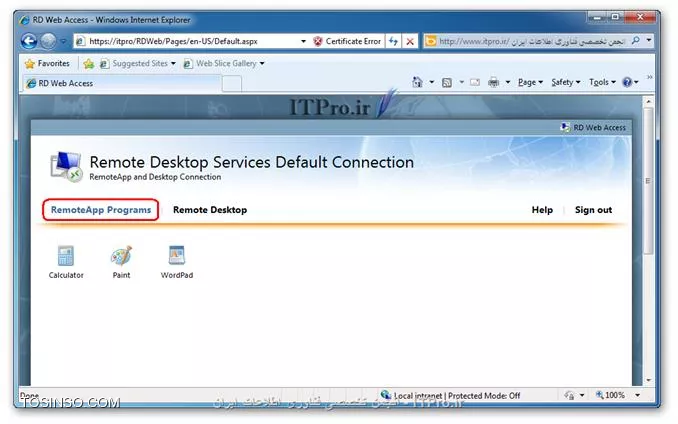Click the search magnifier icon
Viewport: 678px width, 424px height.
pyautogui.click(x=636, y=41)
